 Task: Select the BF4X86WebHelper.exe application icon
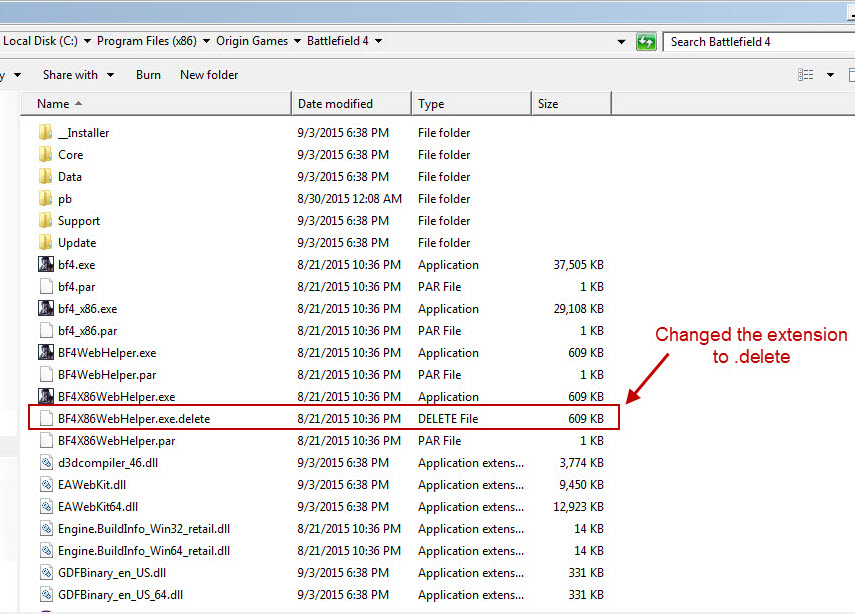tap(46, 396)
